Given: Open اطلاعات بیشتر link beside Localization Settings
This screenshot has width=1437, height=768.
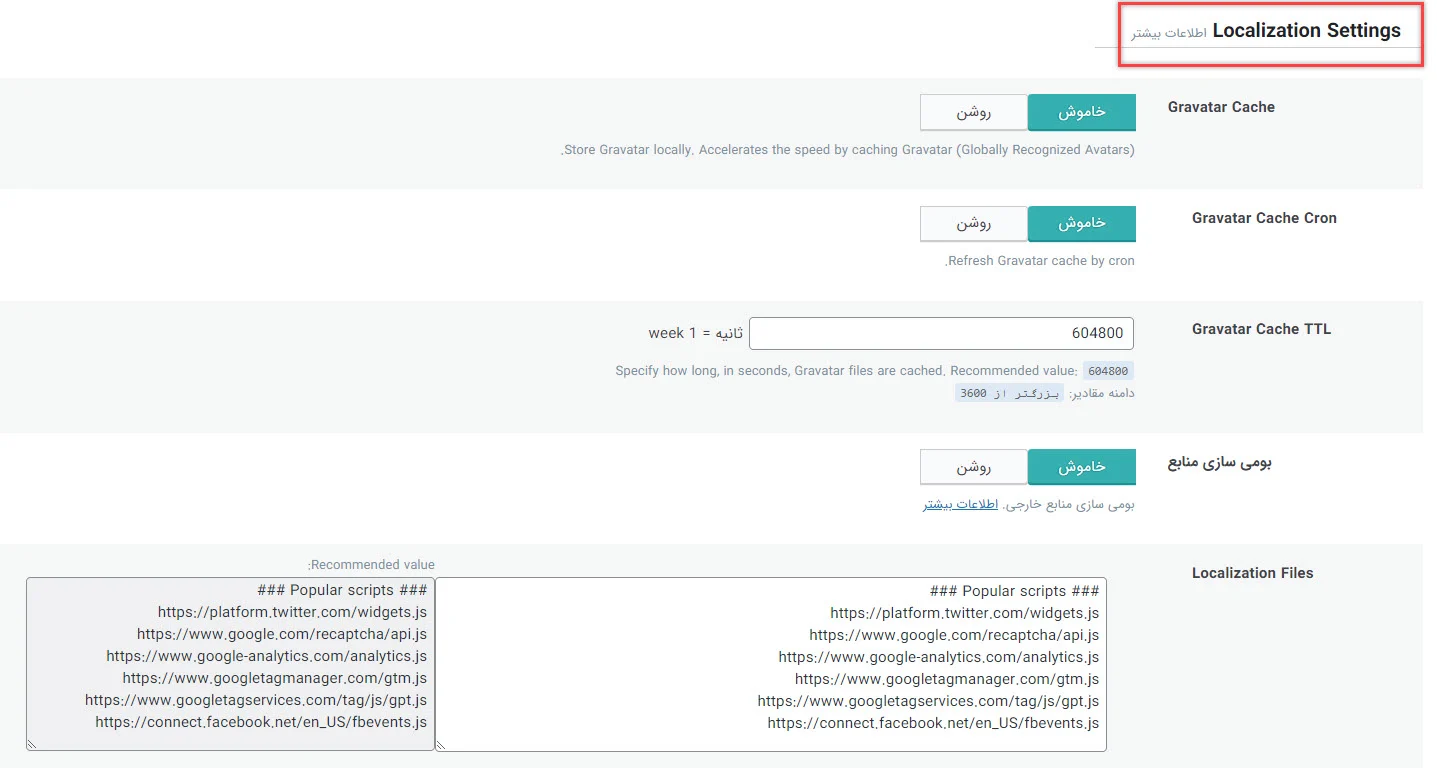Looking at the screenshot, I should tap(1169, 33).
